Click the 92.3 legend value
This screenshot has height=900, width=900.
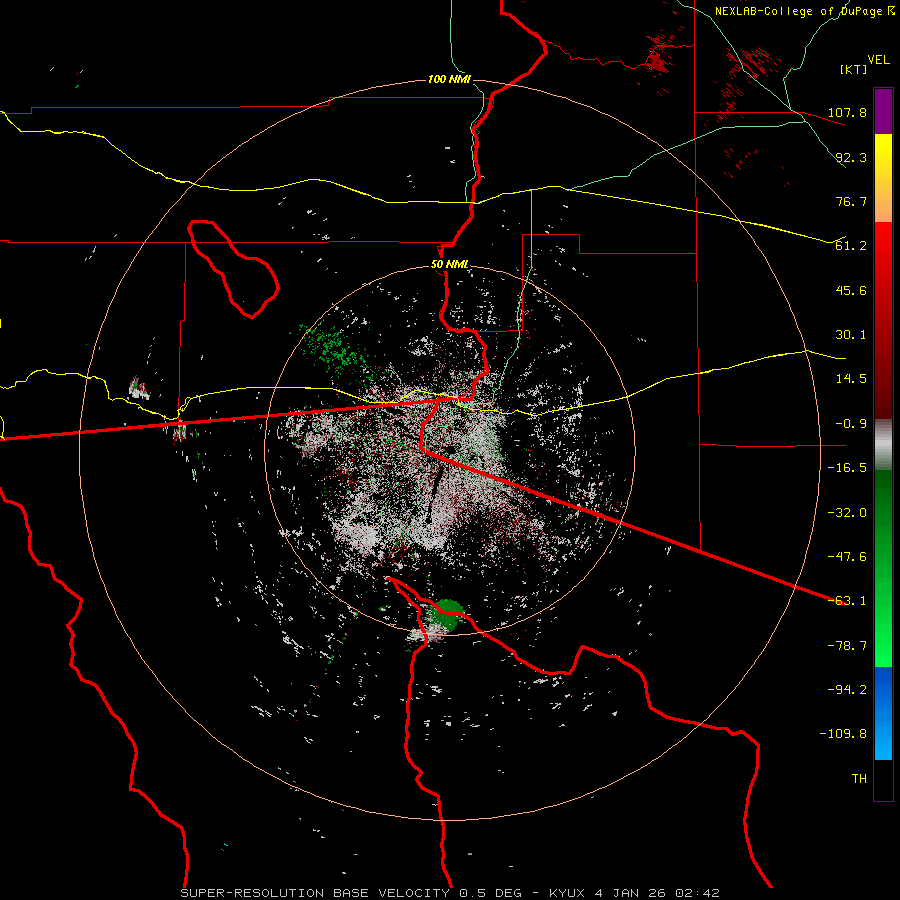coord(851,157)
